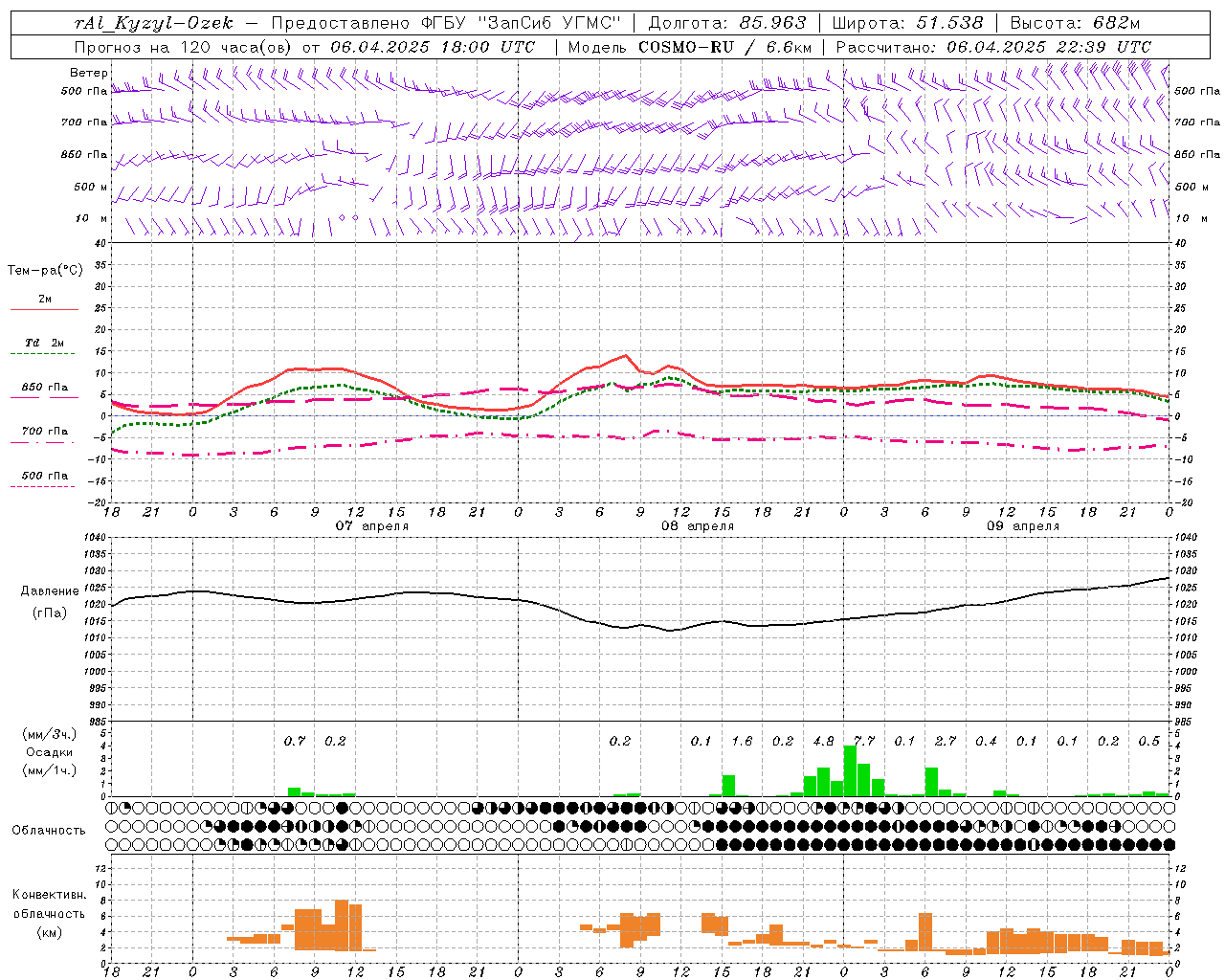Click the 1.6 precipitation total
The image size is (1225, 980).
tap(742, 741)
